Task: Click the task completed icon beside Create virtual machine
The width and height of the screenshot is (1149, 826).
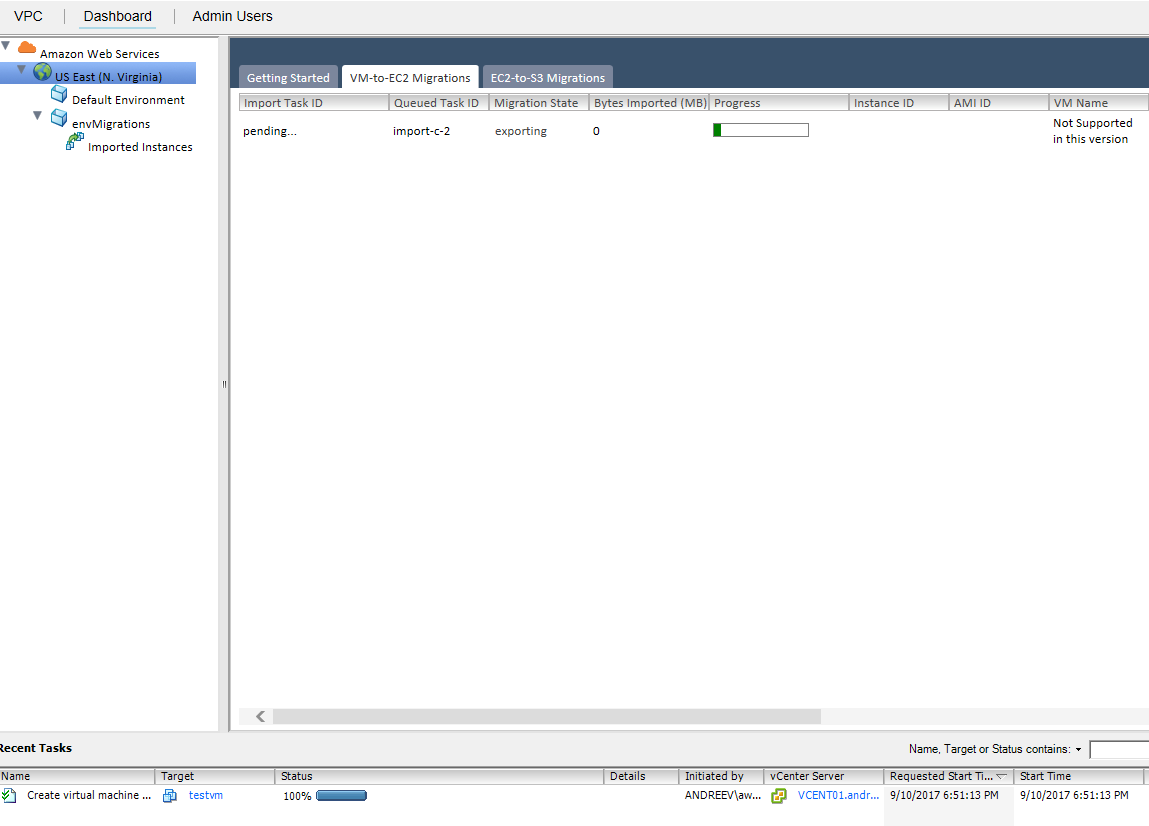Action: tap(9, 795)
